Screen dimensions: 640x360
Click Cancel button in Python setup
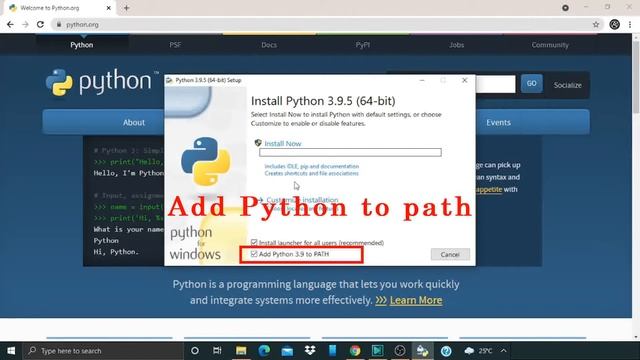(450, 254)
